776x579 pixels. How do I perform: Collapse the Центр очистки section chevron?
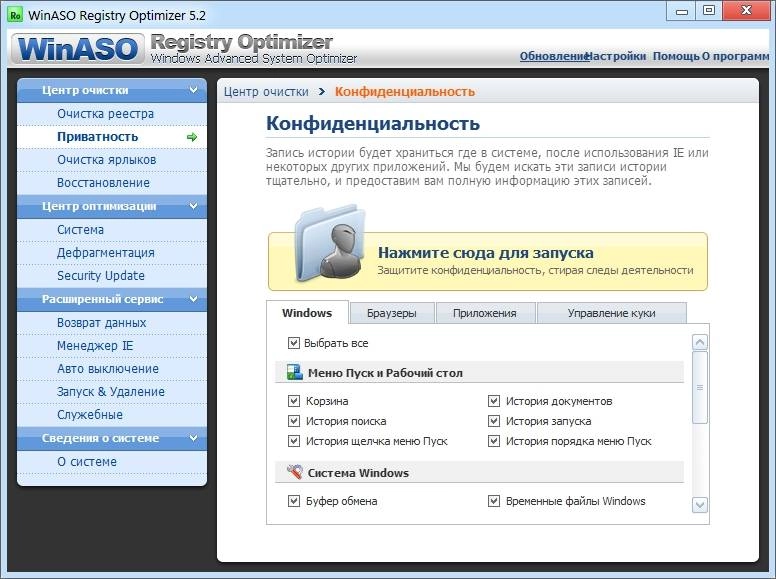click(x=194, y=90)
